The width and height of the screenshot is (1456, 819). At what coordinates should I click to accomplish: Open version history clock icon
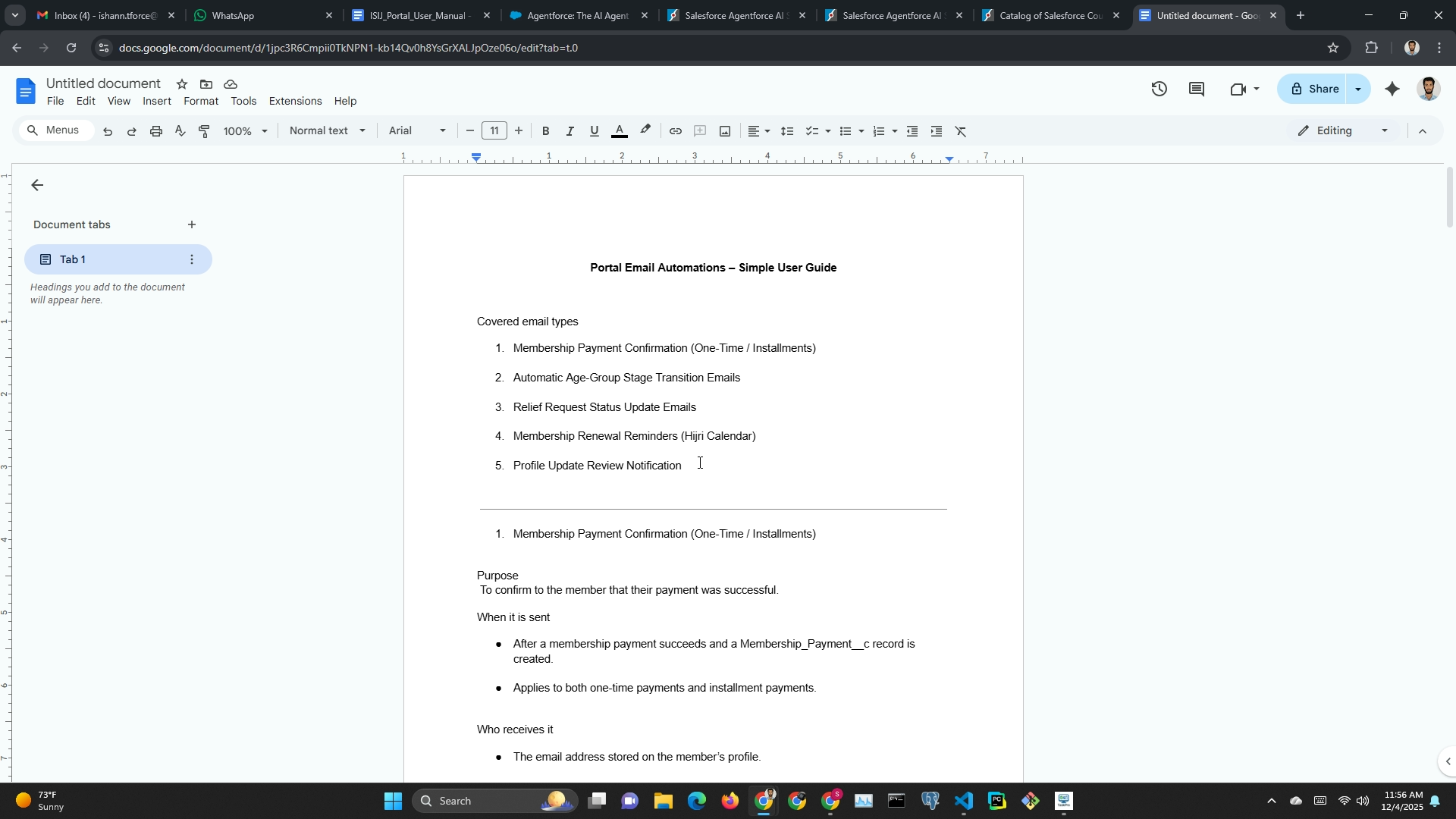point(1159,89)
